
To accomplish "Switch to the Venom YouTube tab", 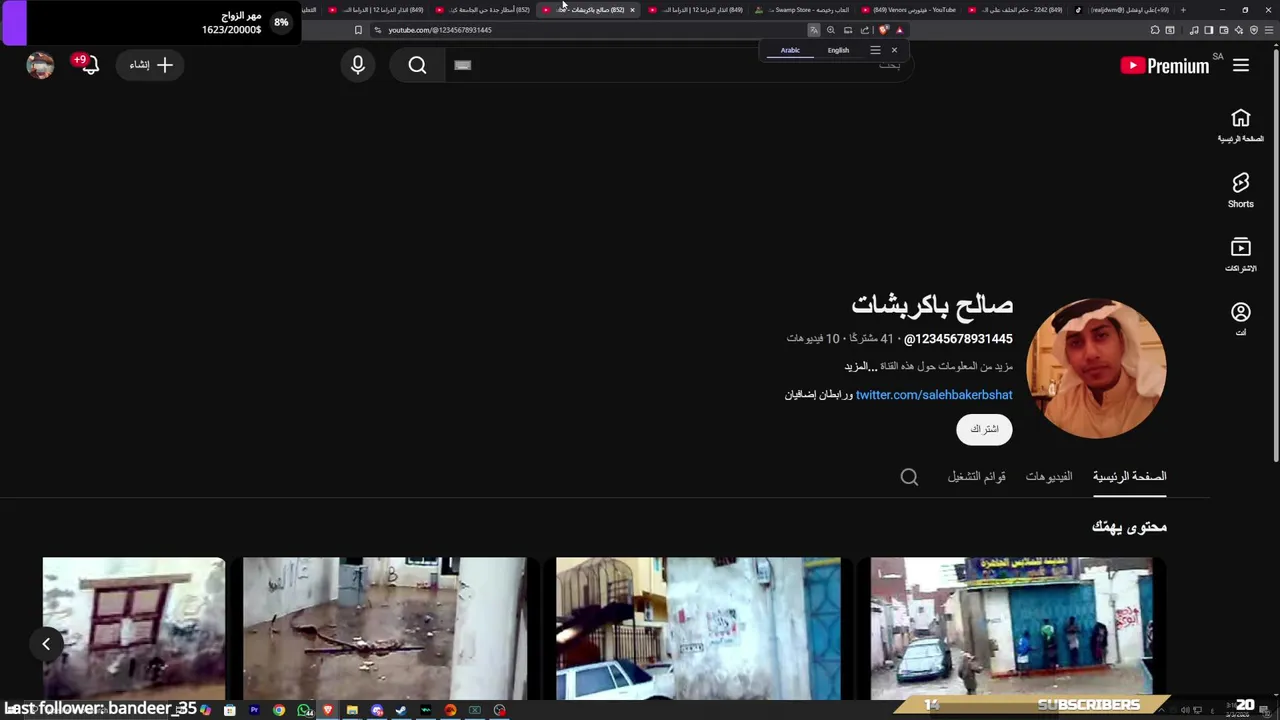I will tap(908, 10).
